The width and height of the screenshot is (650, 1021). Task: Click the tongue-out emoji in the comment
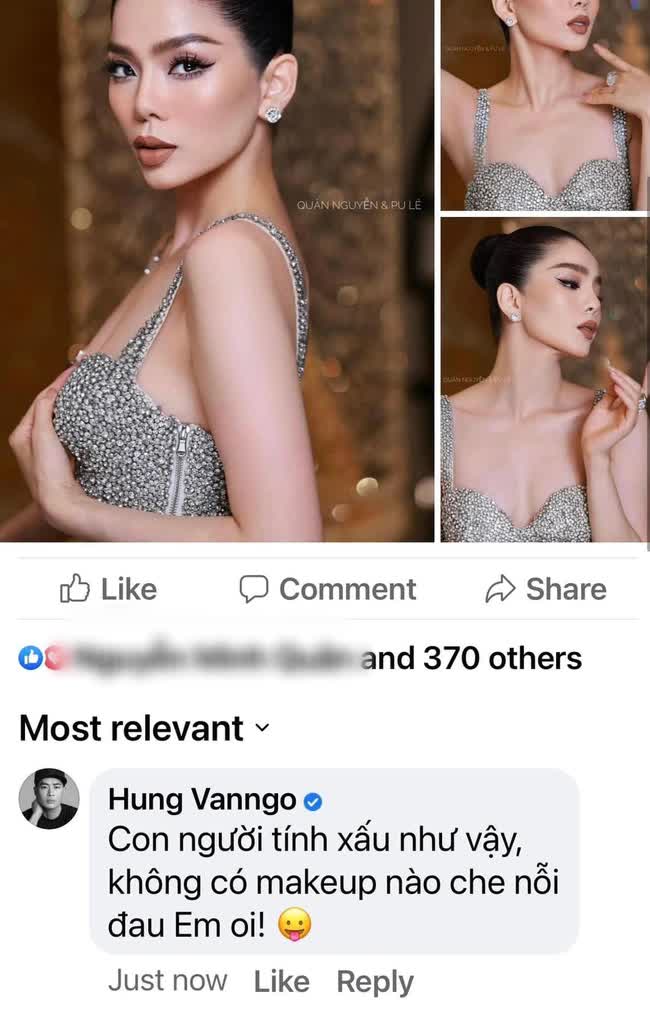(x=294, y=925)
